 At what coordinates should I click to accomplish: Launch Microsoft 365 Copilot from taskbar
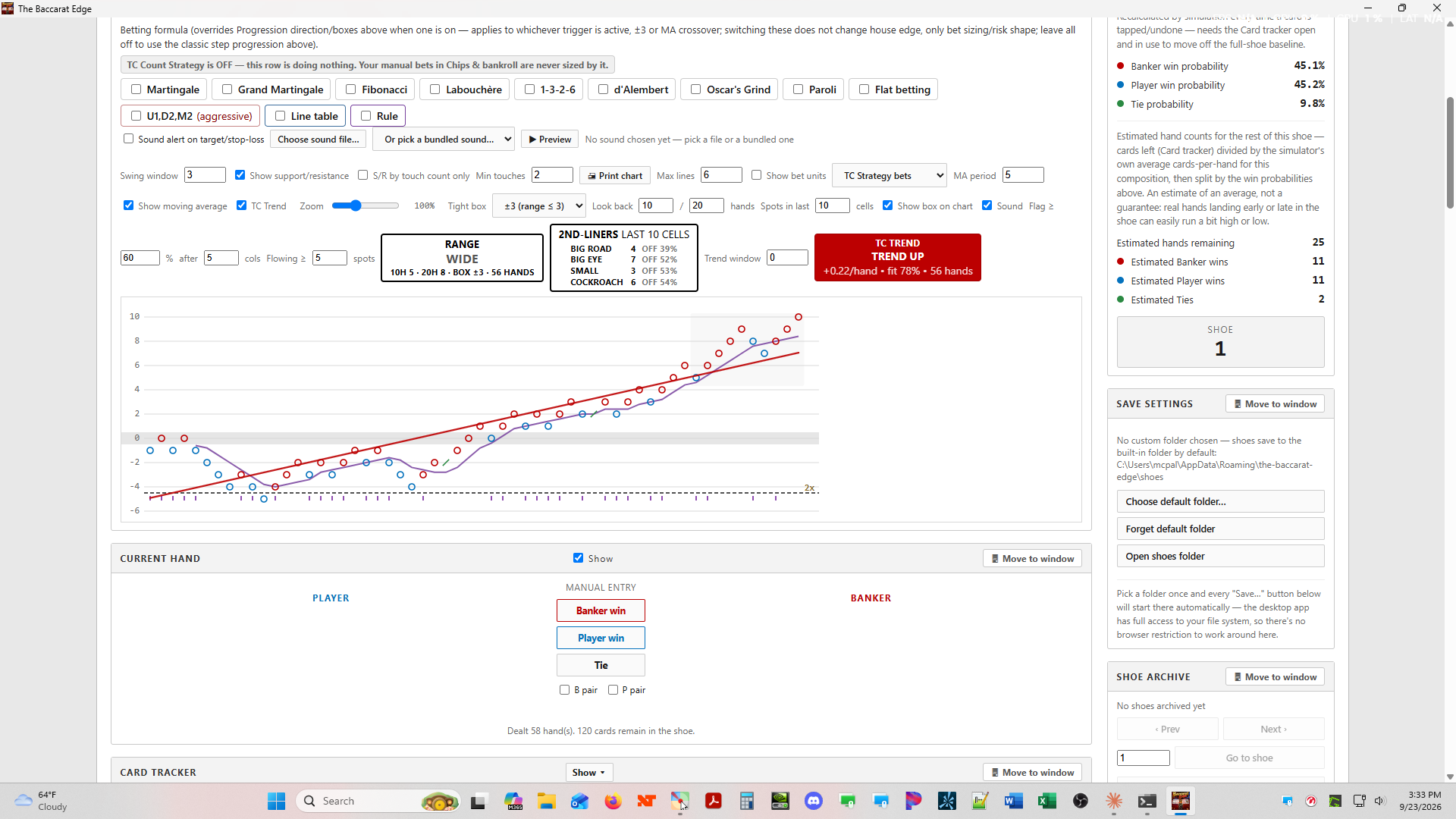coord(513,801)
